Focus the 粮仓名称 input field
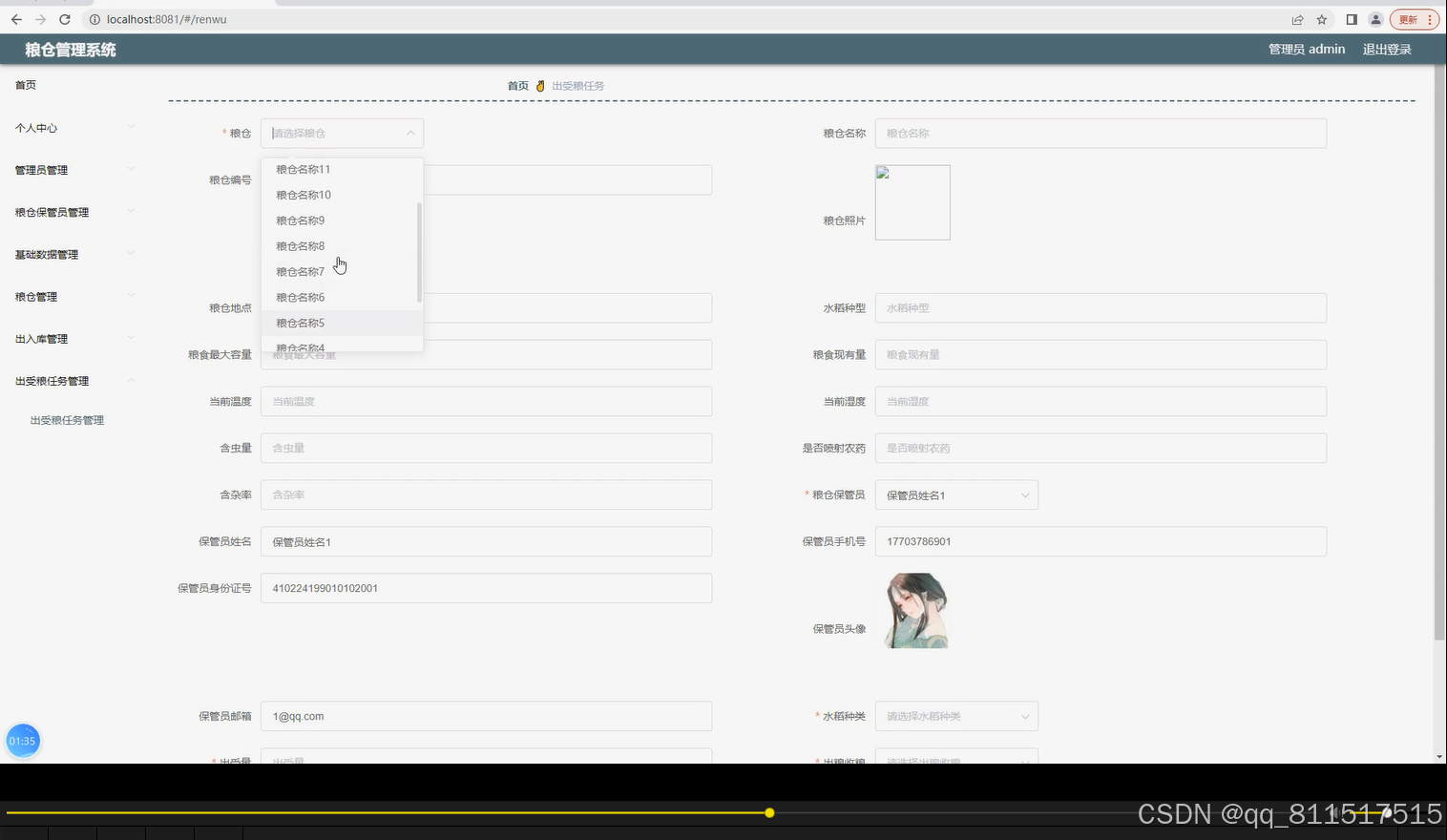 [1101, 133]
